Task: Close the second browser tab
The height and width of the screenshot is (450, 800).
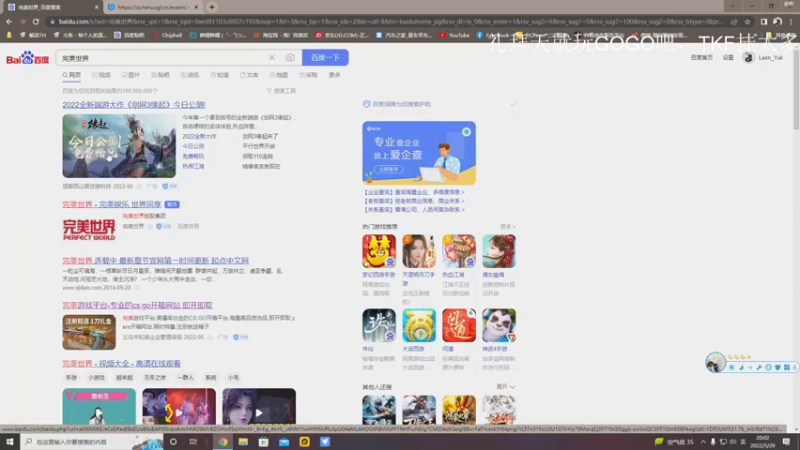Action: click(x=196, y=7)
